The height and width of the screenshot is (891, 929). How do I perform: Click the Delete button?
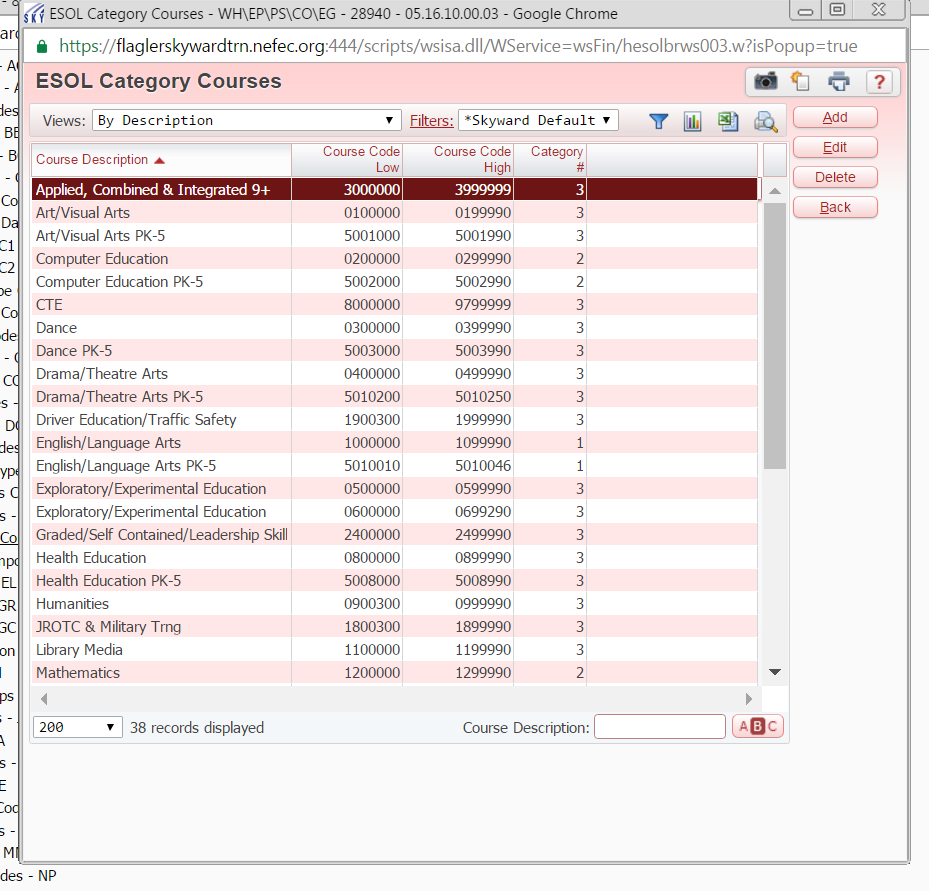835,177
